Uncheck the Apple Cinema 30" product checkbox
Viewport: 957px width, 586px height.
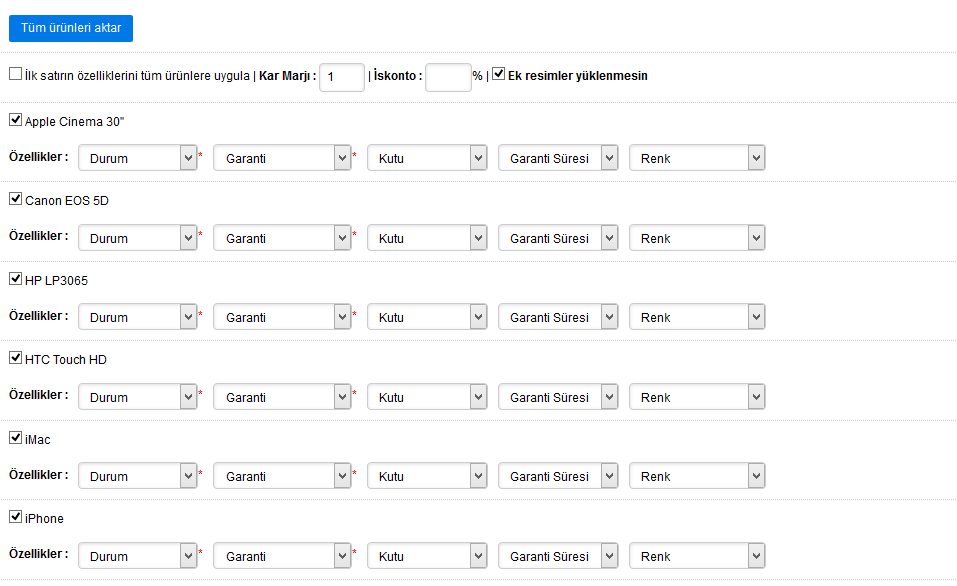pos(15,120)
